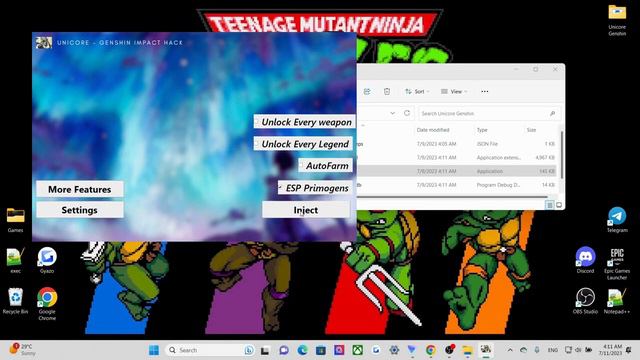Select the Application extension row
The image size is (640, 360).
[457, 158]
